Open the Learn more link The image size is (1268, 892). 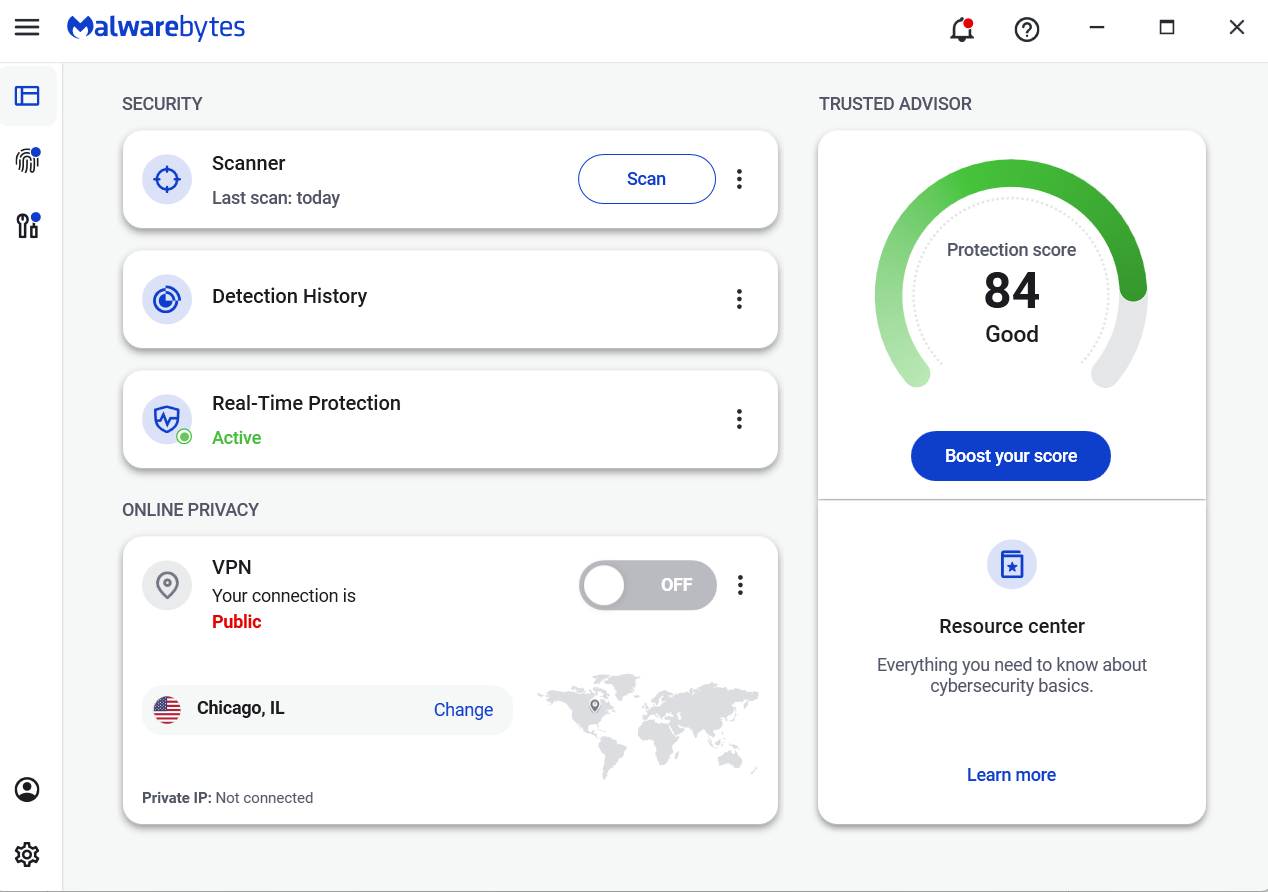pos(1011,775)
